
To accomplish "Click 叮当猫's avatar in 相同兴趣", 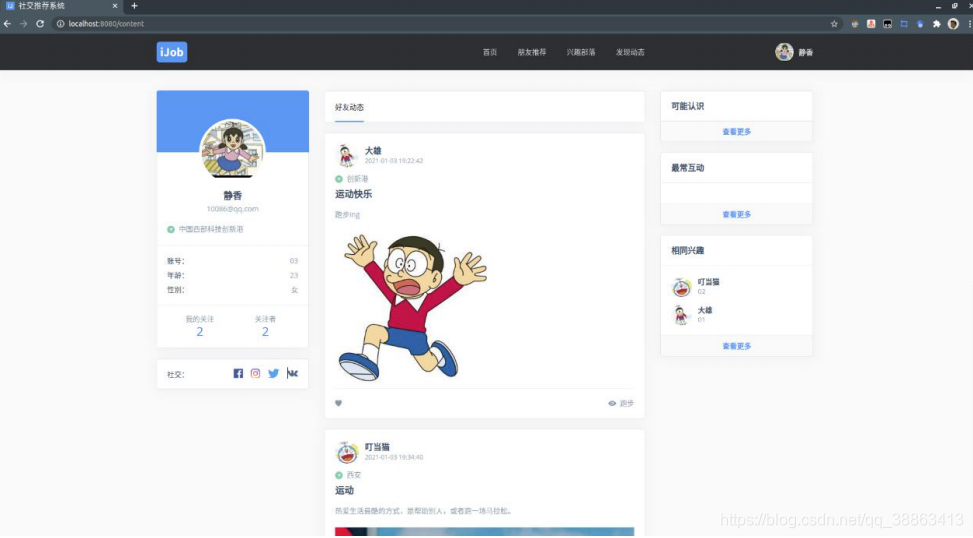I will (681, 287).
